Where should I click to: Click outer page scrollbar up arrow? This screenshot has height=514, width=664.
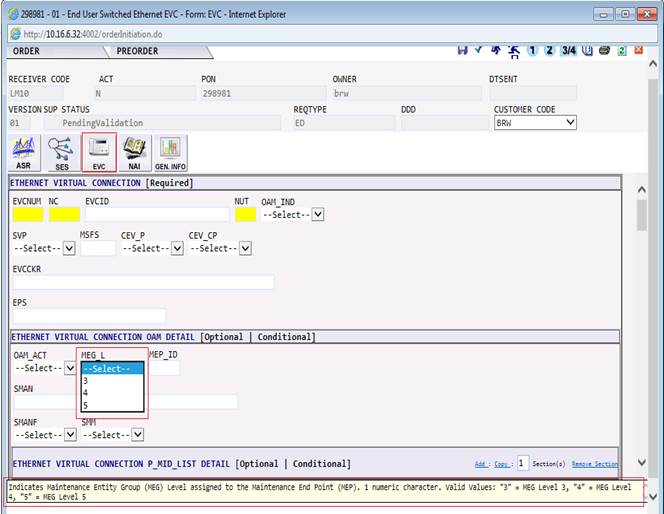click(x=653, y=64)
